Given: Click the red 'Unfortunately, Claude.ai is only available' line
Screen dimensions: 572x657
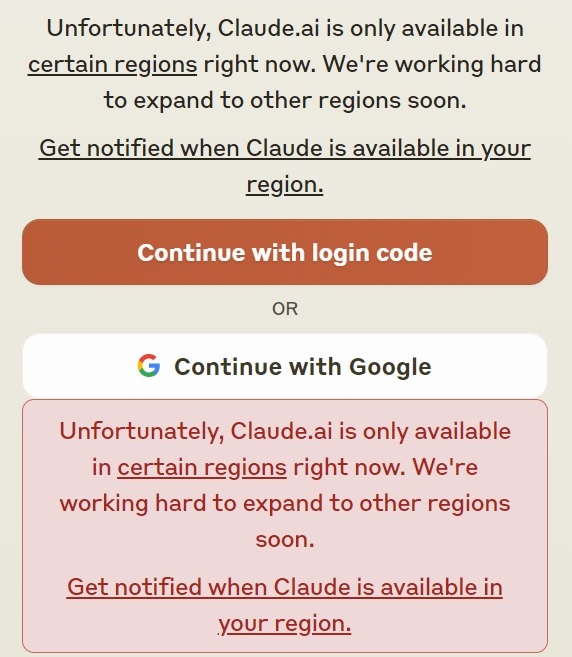Looking at the screenshot, I should tap(285, 432).
